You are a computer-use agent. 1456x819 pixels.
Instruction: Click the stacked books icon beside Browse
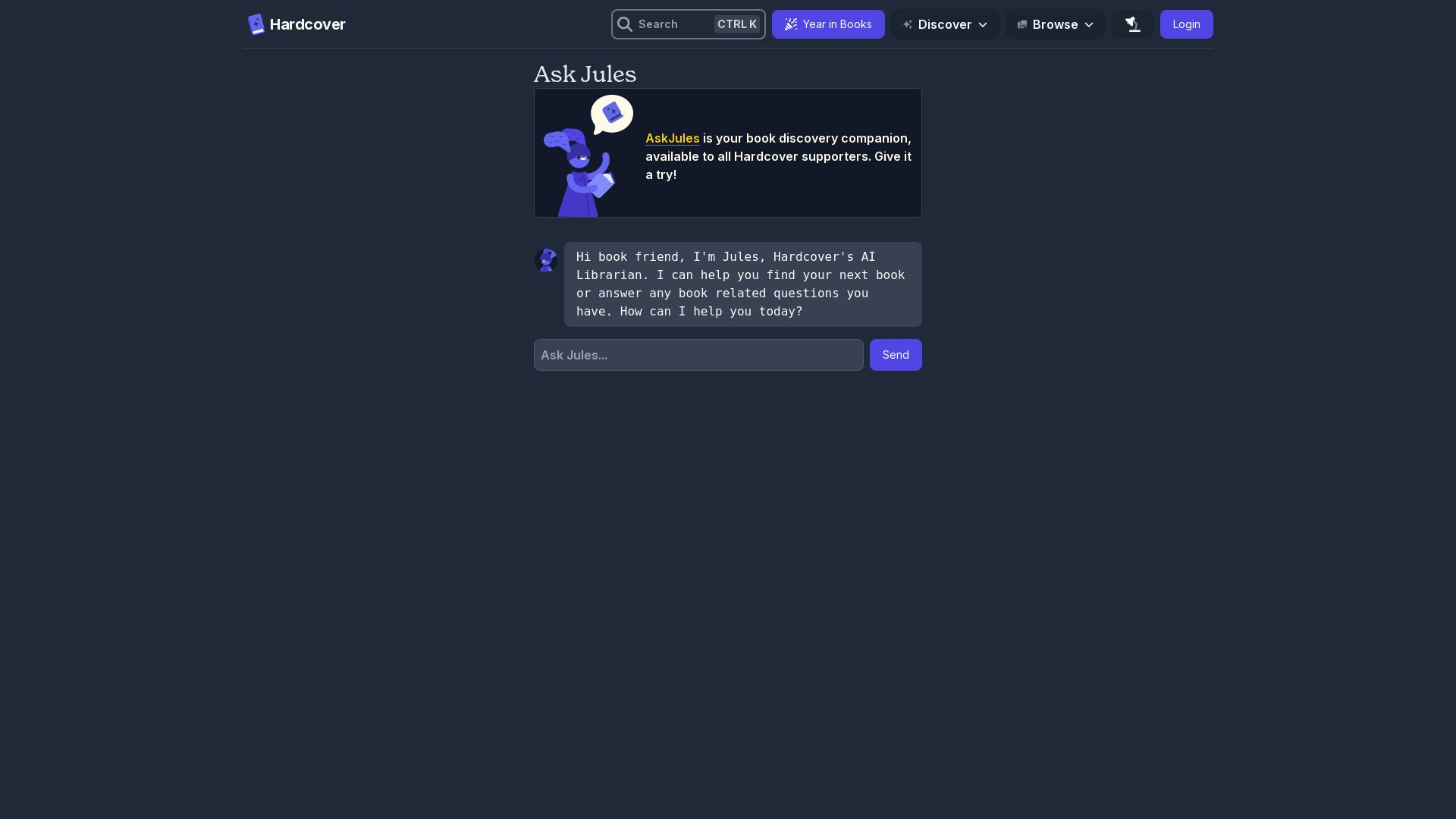click(x=1022, y=24)
